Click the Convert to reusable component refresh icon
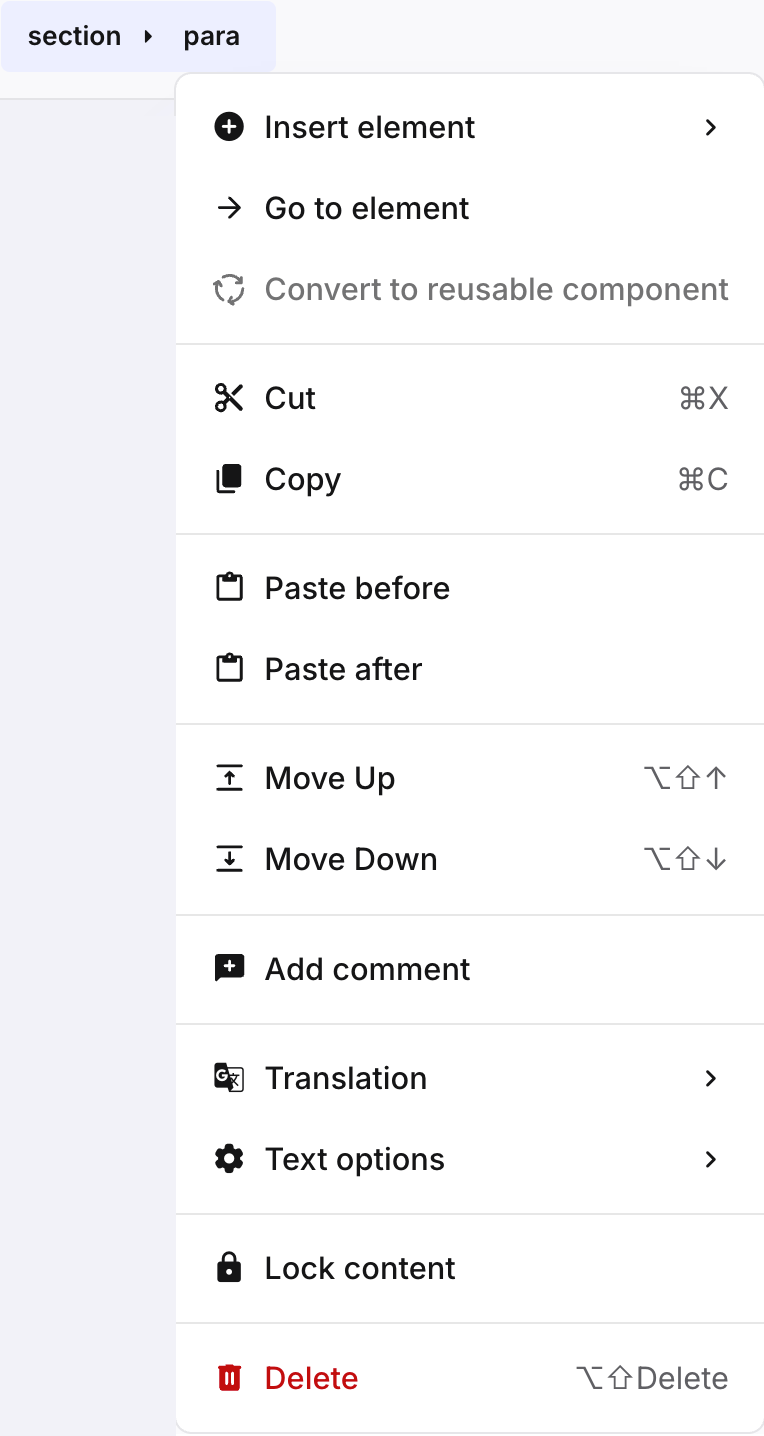Screen dimensions: 764x1436 pos(229,289)
